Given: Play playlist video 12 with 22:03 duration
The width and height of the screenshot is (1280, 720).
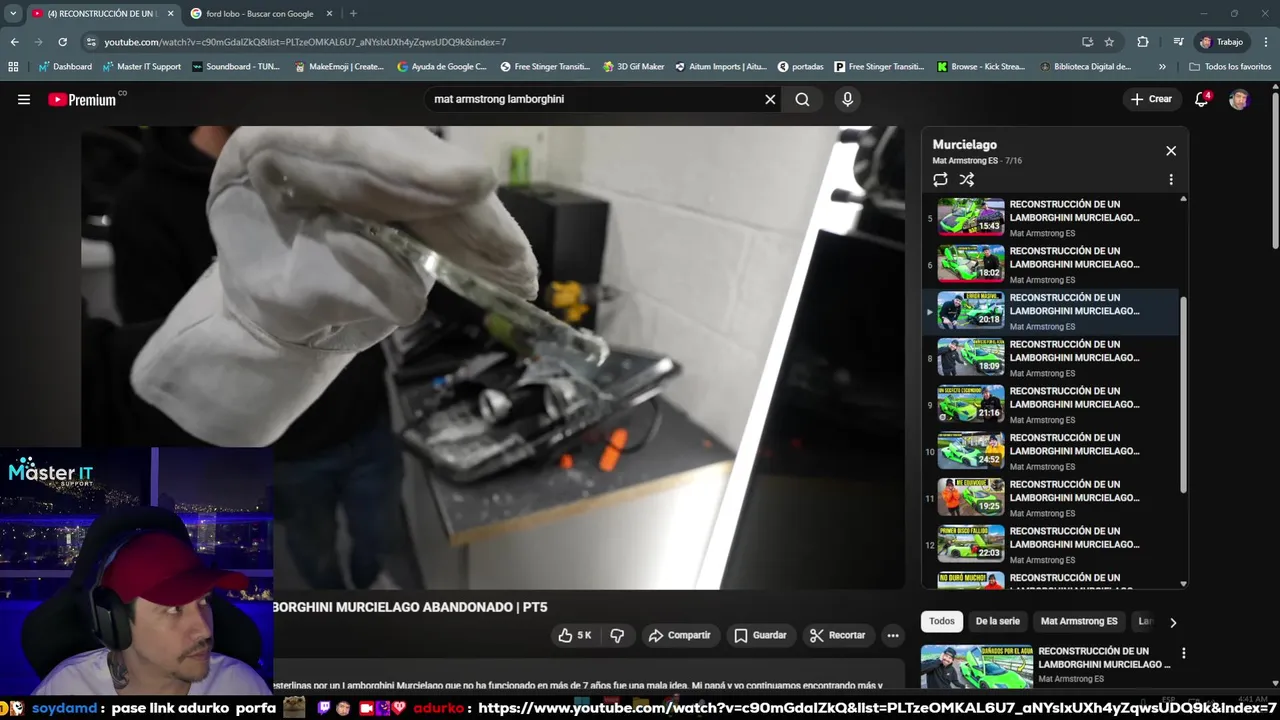Looking at the screenshot, I should point(1052,545).
